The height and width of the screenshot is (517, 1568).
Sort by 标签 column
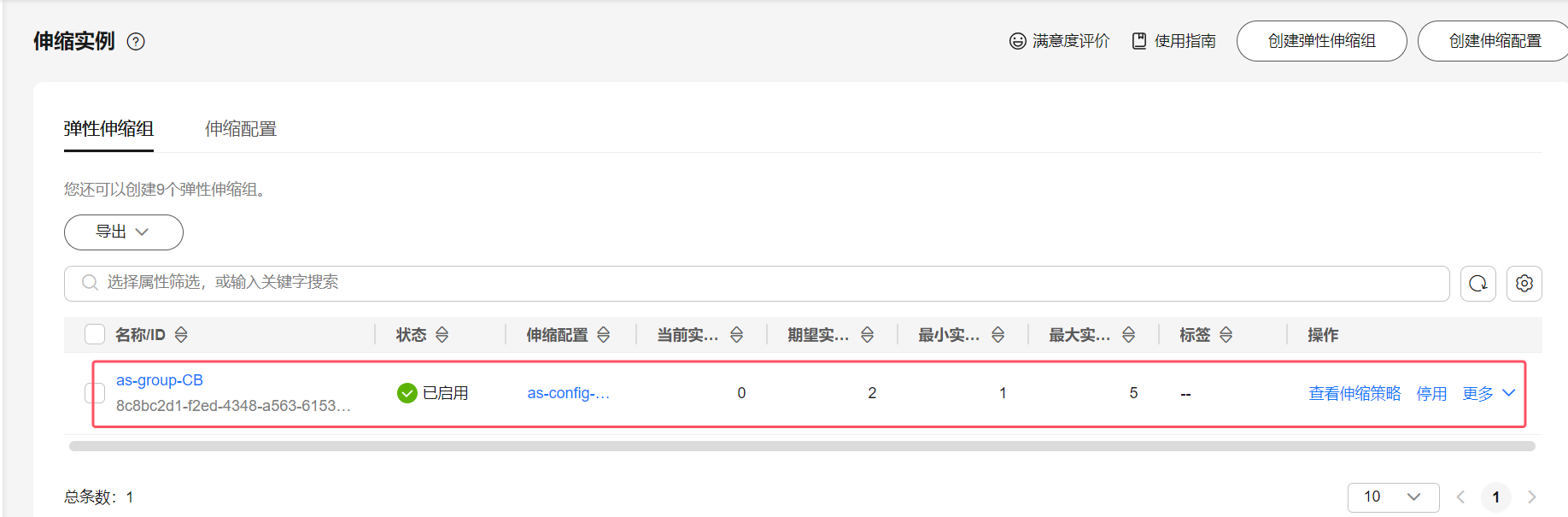click(1226, 335)
